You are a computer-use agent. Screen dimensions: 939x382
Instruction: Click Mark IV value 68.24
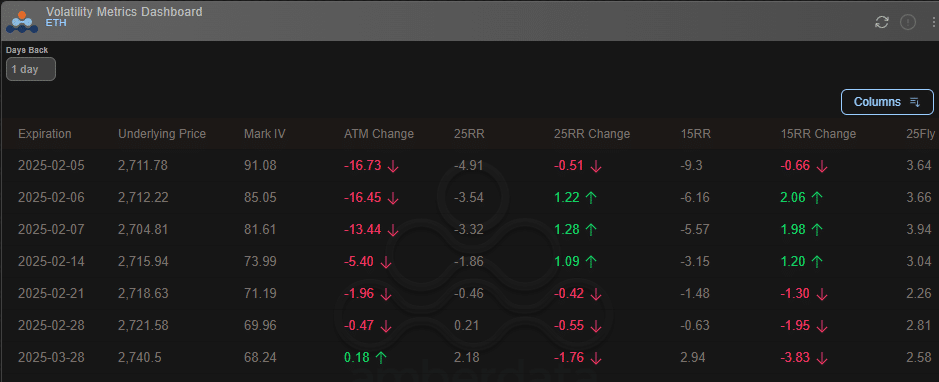pyautogui.click(x=261, y=357)
